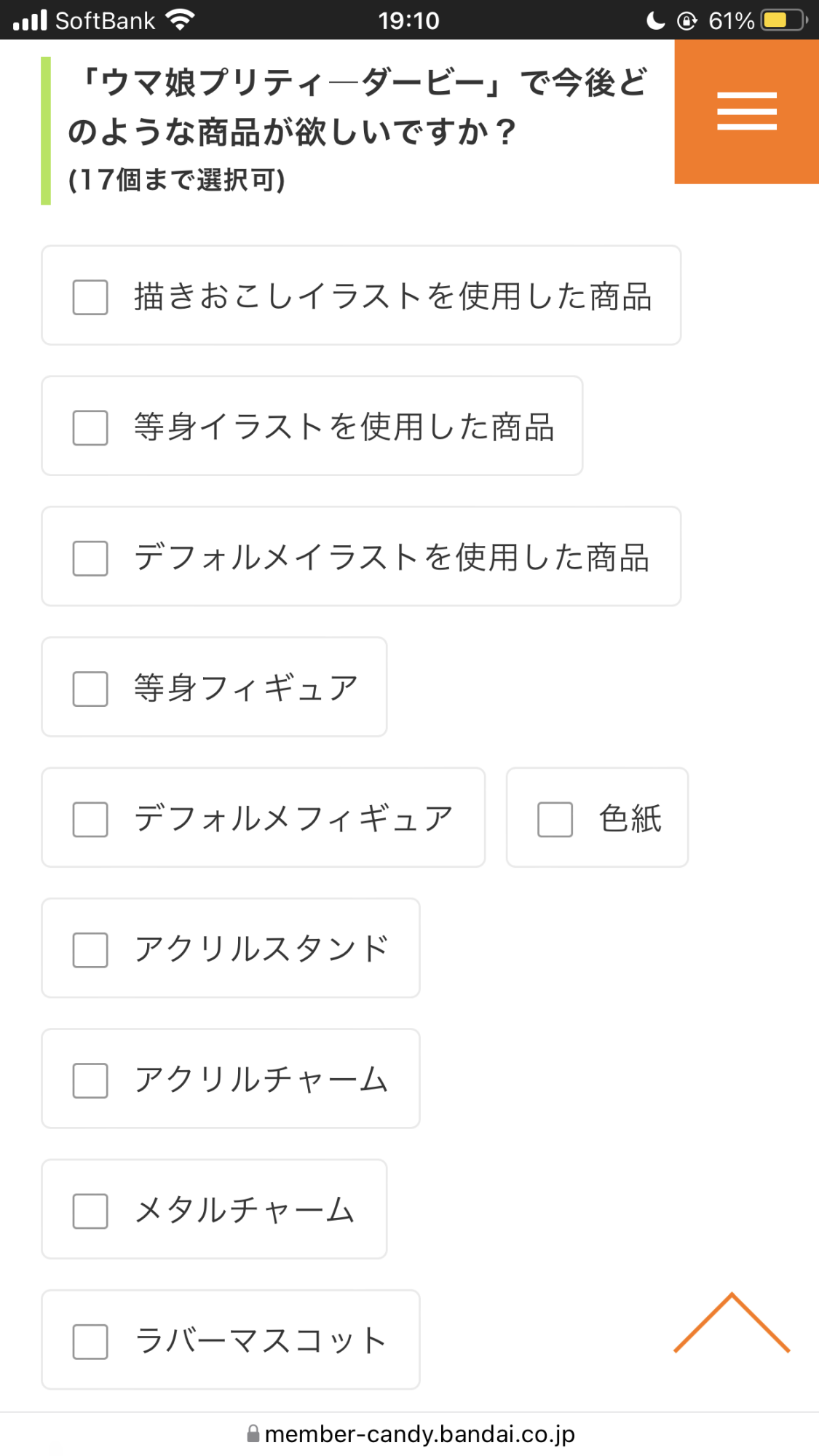The image size is (819, 1456).
Task: Tap the cellular signal bars icon
Action: coord(30,20)
